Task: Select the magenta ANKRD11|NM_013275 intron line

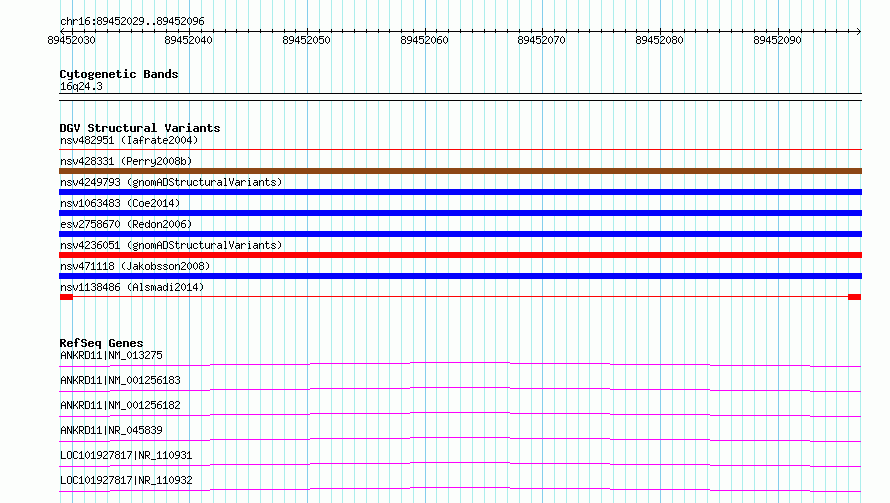Action: tap(460, 364)
